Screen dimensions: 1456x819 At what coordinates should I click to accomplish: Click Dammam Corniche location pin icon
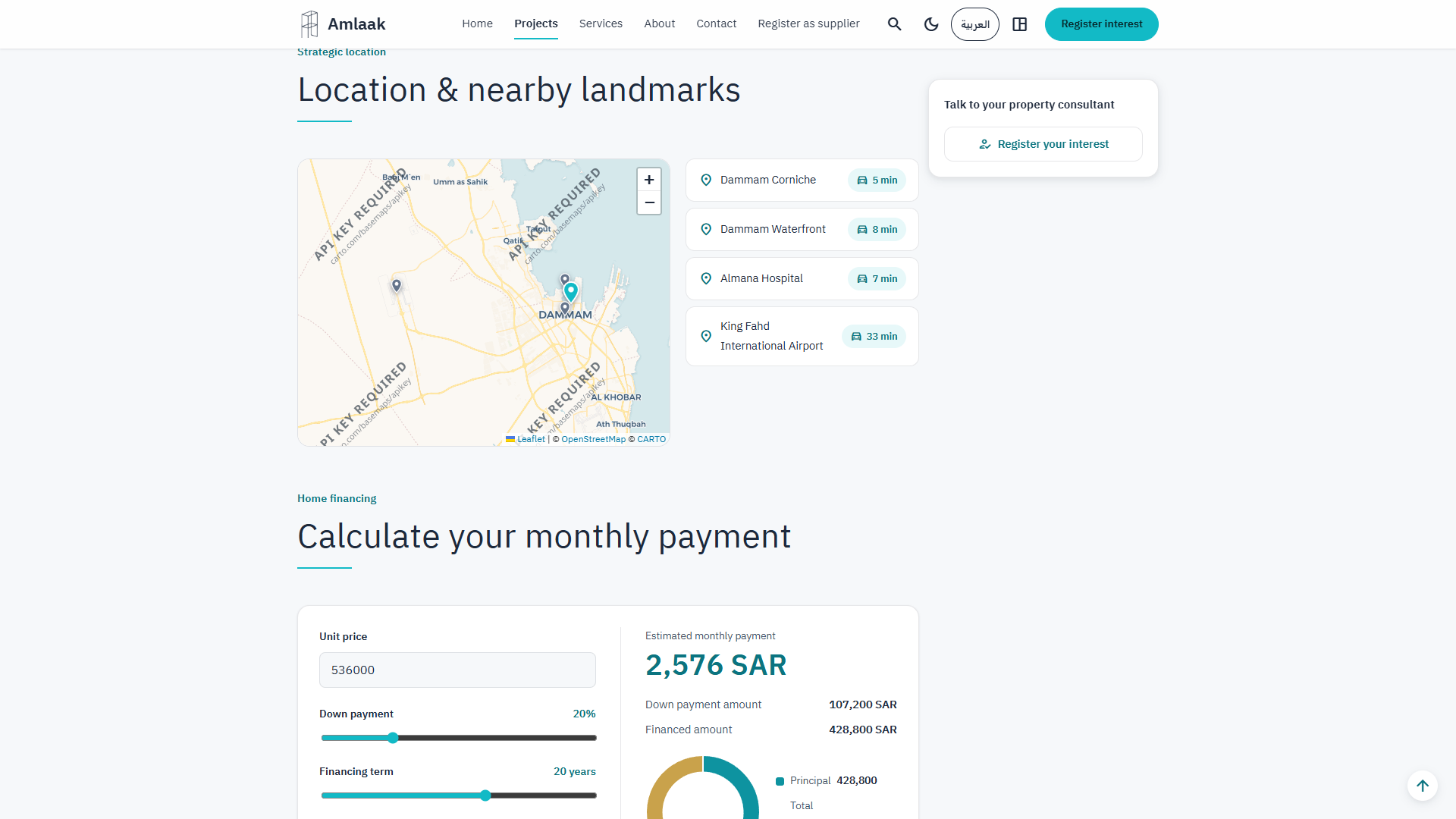tap(706, 180)
